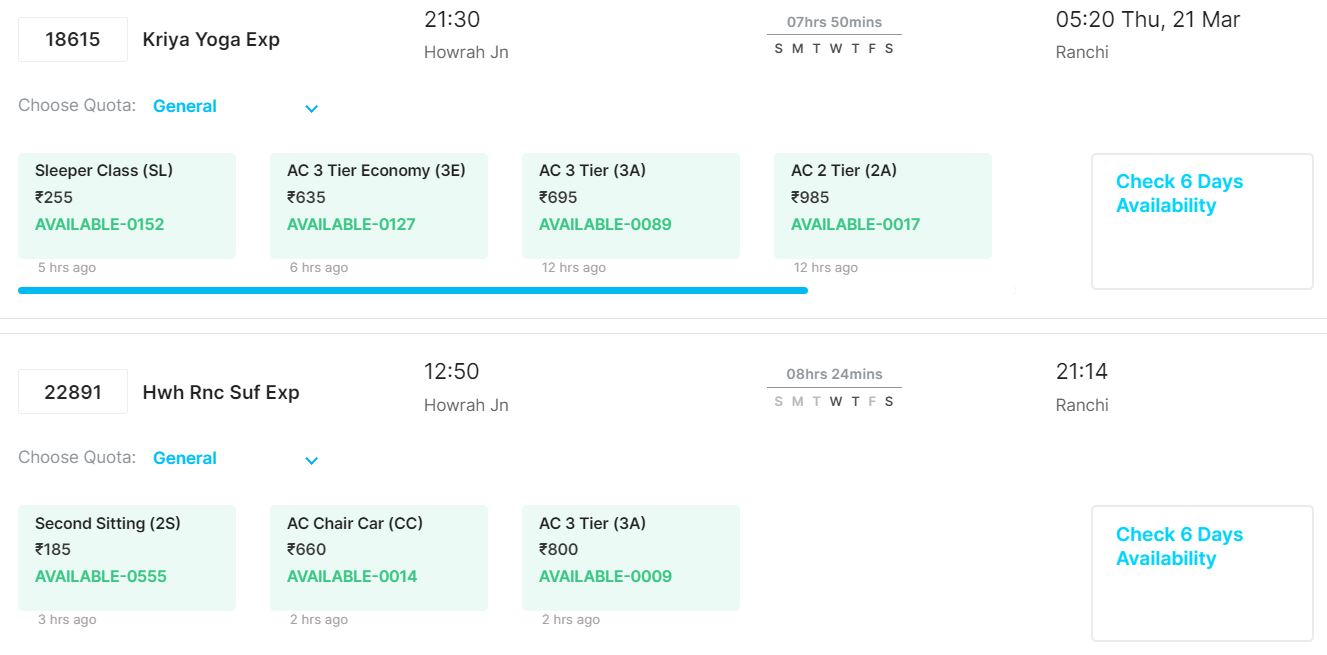Open Hwh Rnc Suf Exp train name
This screenshot has height=655, width=1327.
[x=221, y=392]
